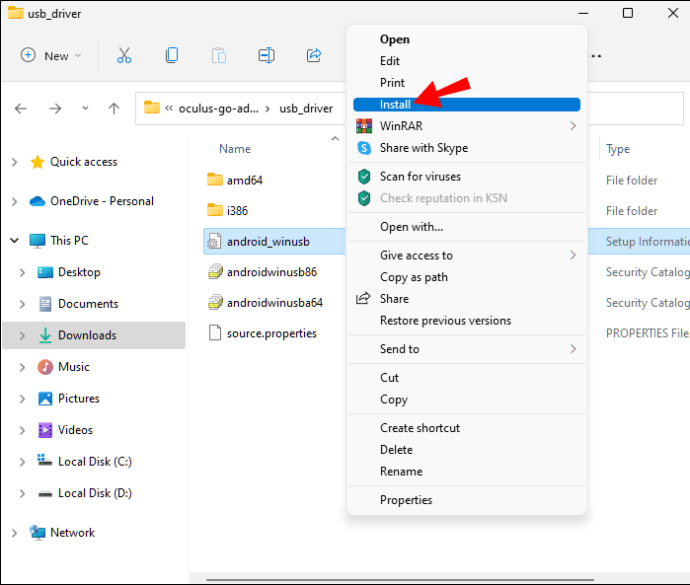This screenshot has height=585, width=690.
Task: Select the android_winusb file
Action: (x=268, y=242)
